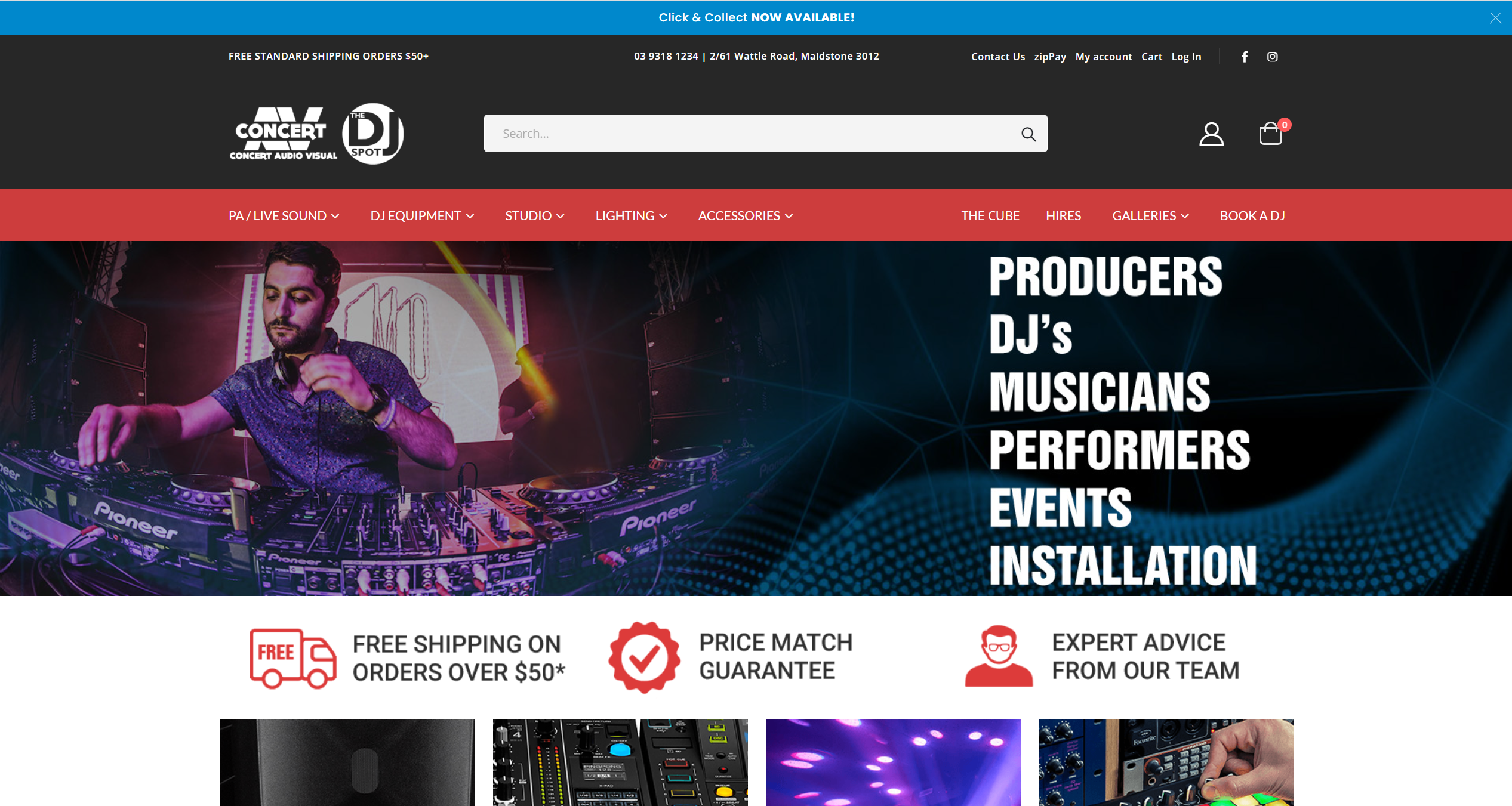Click the free shipping truck icon

[x=292, y=659]
